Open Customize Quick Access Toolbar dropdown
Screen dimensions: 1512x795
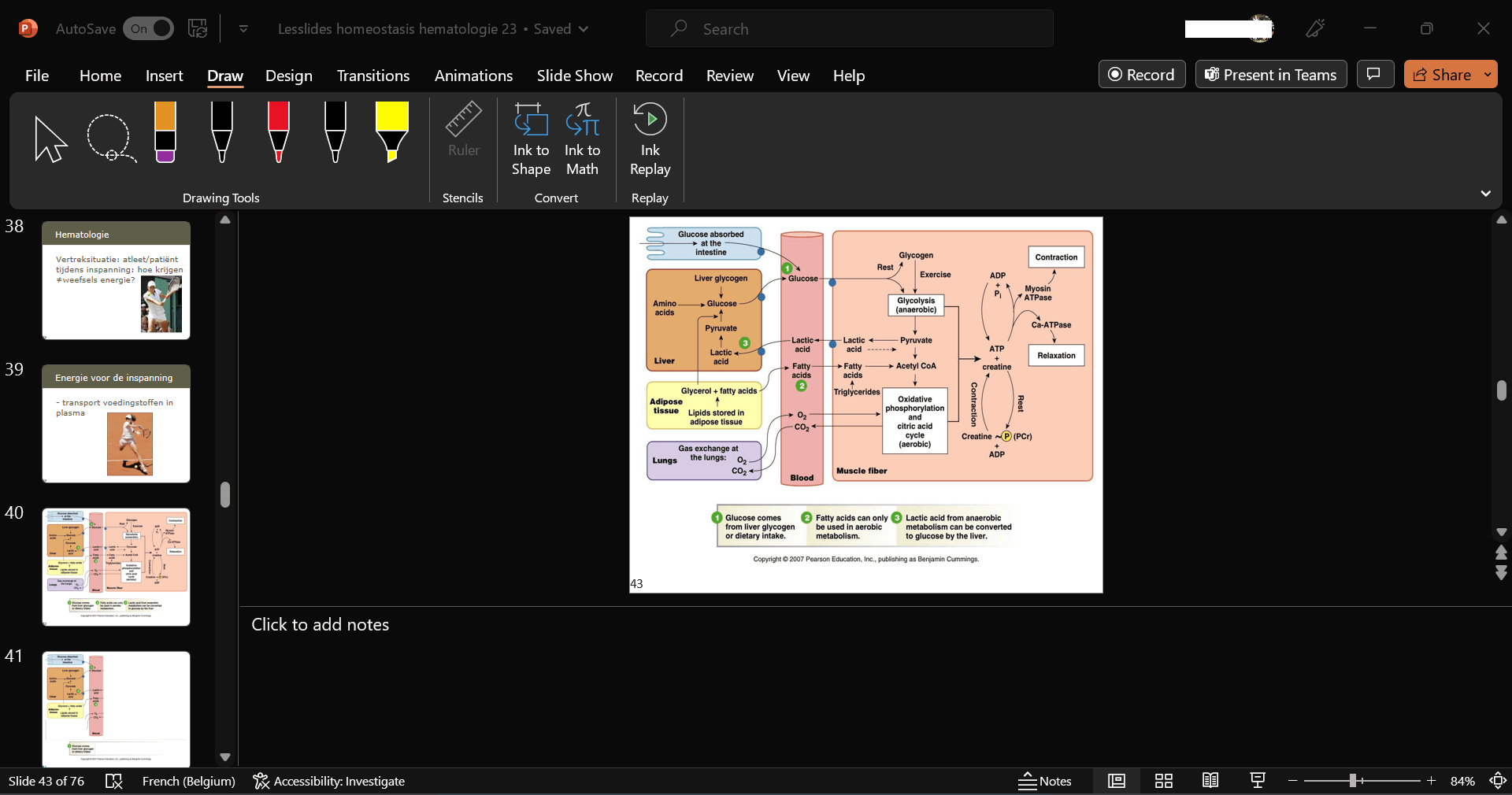pos(243,29)
